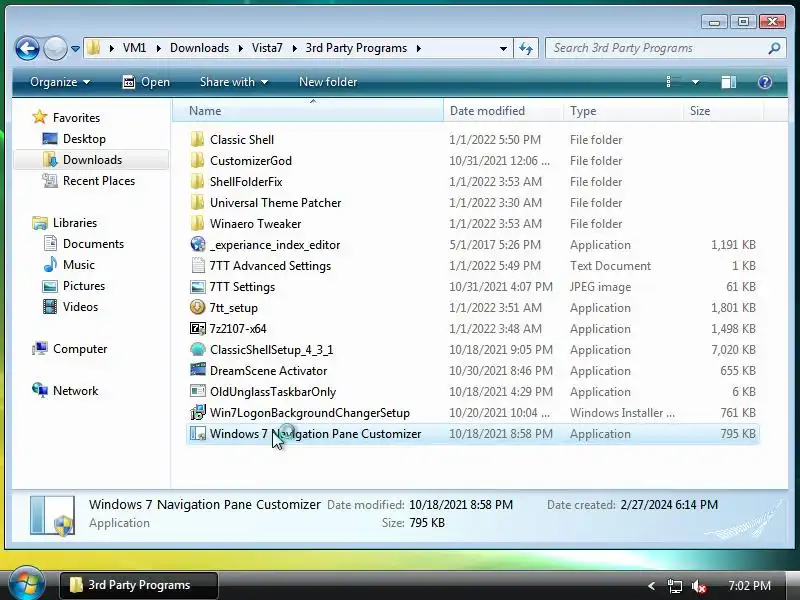Select the Universal Theme Patcher folder icon
800x600 pixels.
[x=197, y=203]
